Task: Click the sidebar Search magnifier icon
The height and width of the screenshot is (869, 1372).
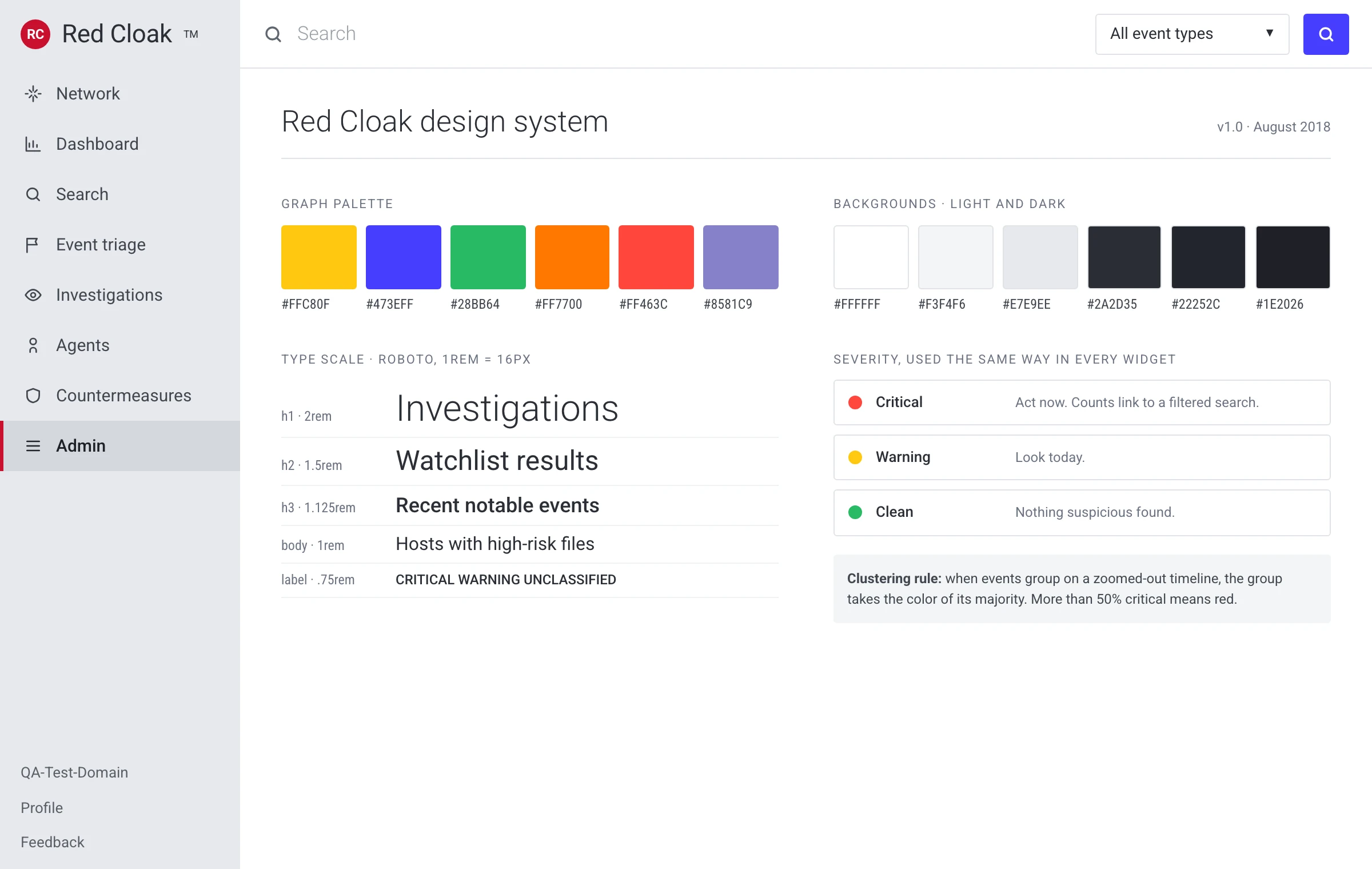Action: click(33, 194)
